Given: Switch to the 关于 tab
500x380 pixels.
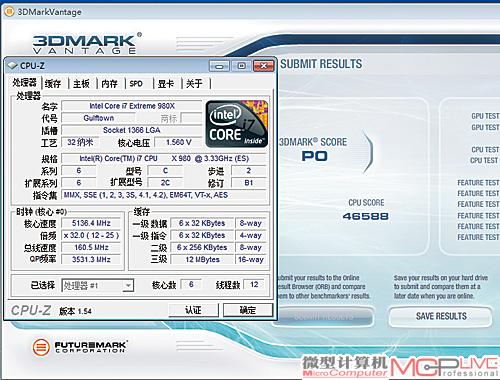Looking at the screenshot, I should 194,84.
